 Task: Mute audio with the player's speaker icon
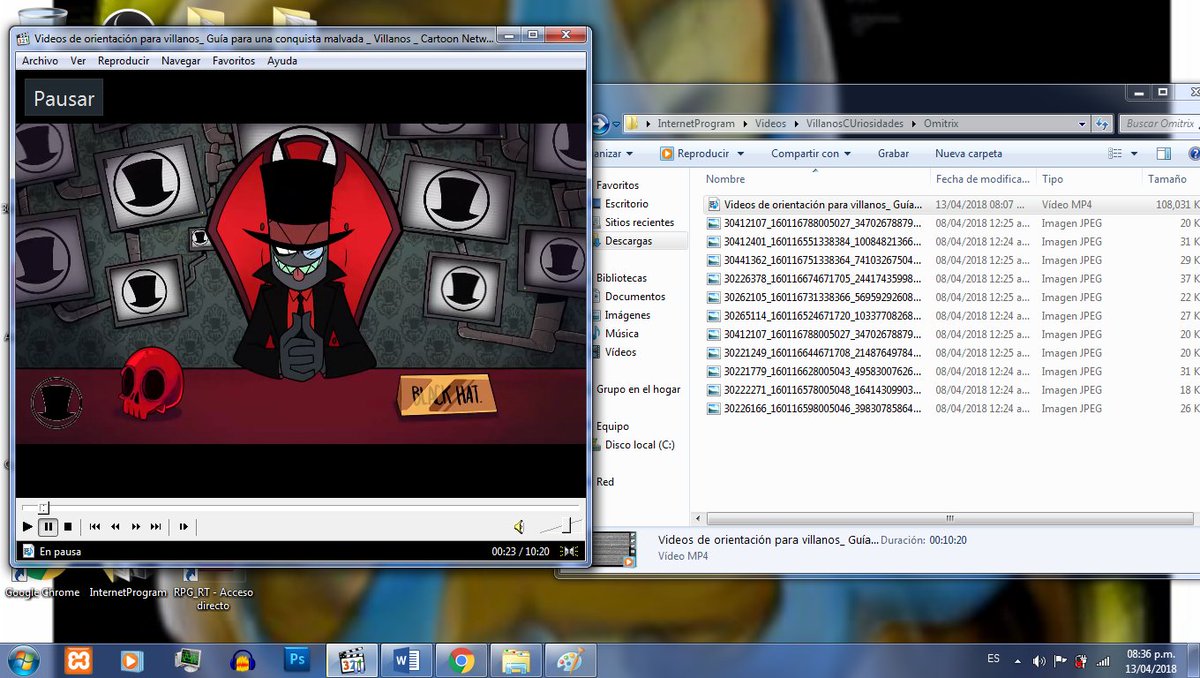(519, 526)
